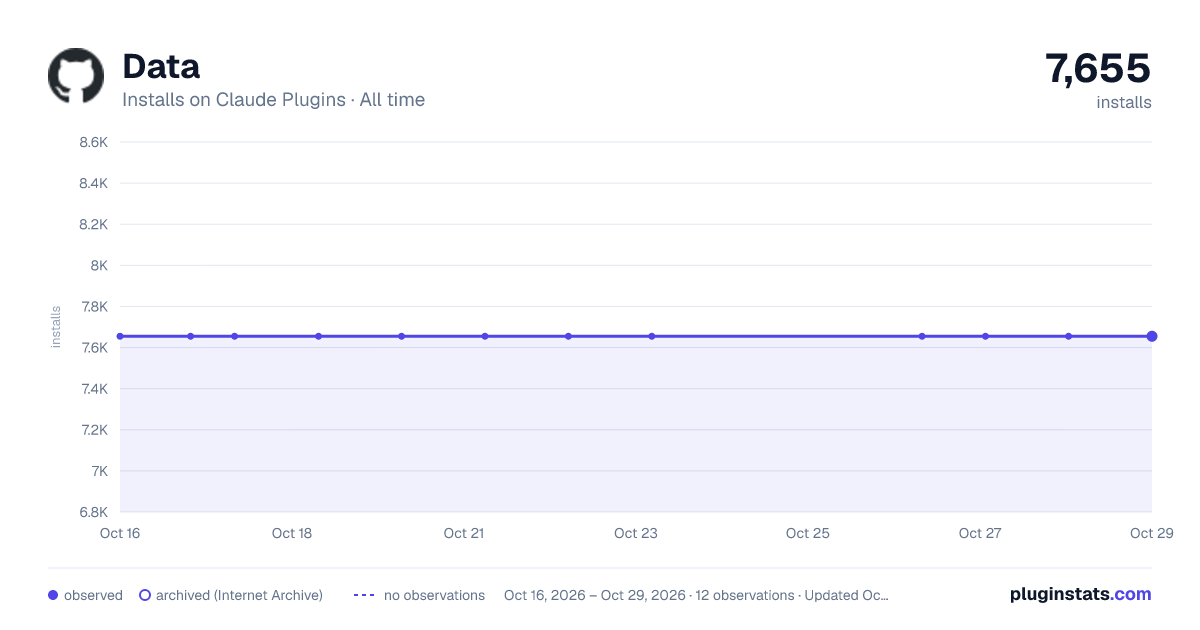Click the 8.2K y-axis label
This screenshot has width=1200, height=630.
click(x=93, y=224)
